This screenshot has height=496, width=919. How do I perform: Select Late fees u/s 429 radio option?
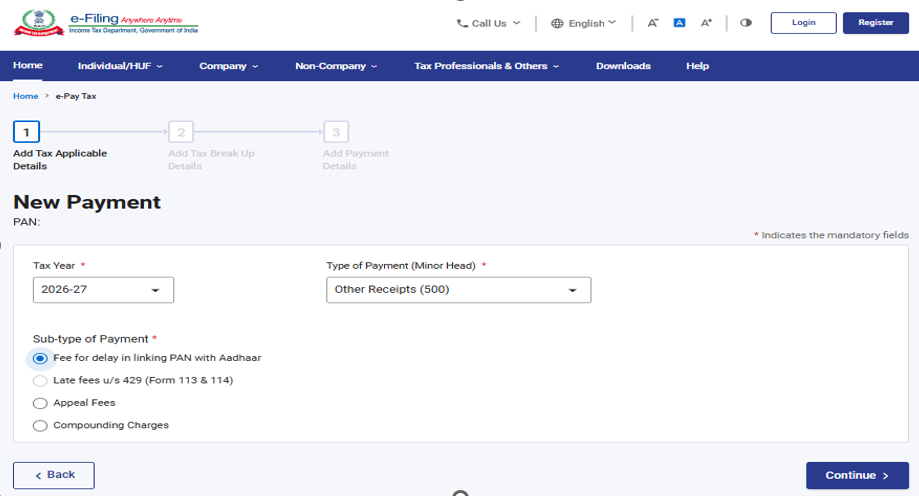[x=40, y=381]
